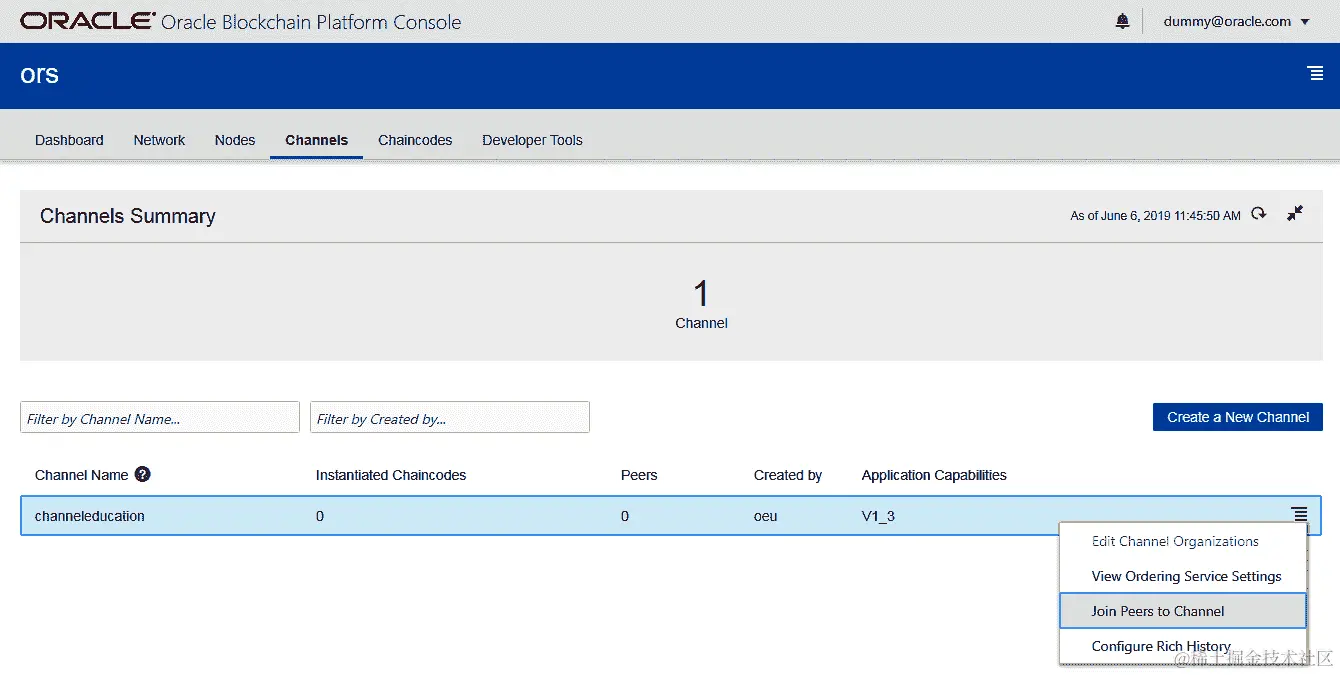Click the V1_3 capability cell
Viewport: 1340px width, 675px height.
(878, 516)
